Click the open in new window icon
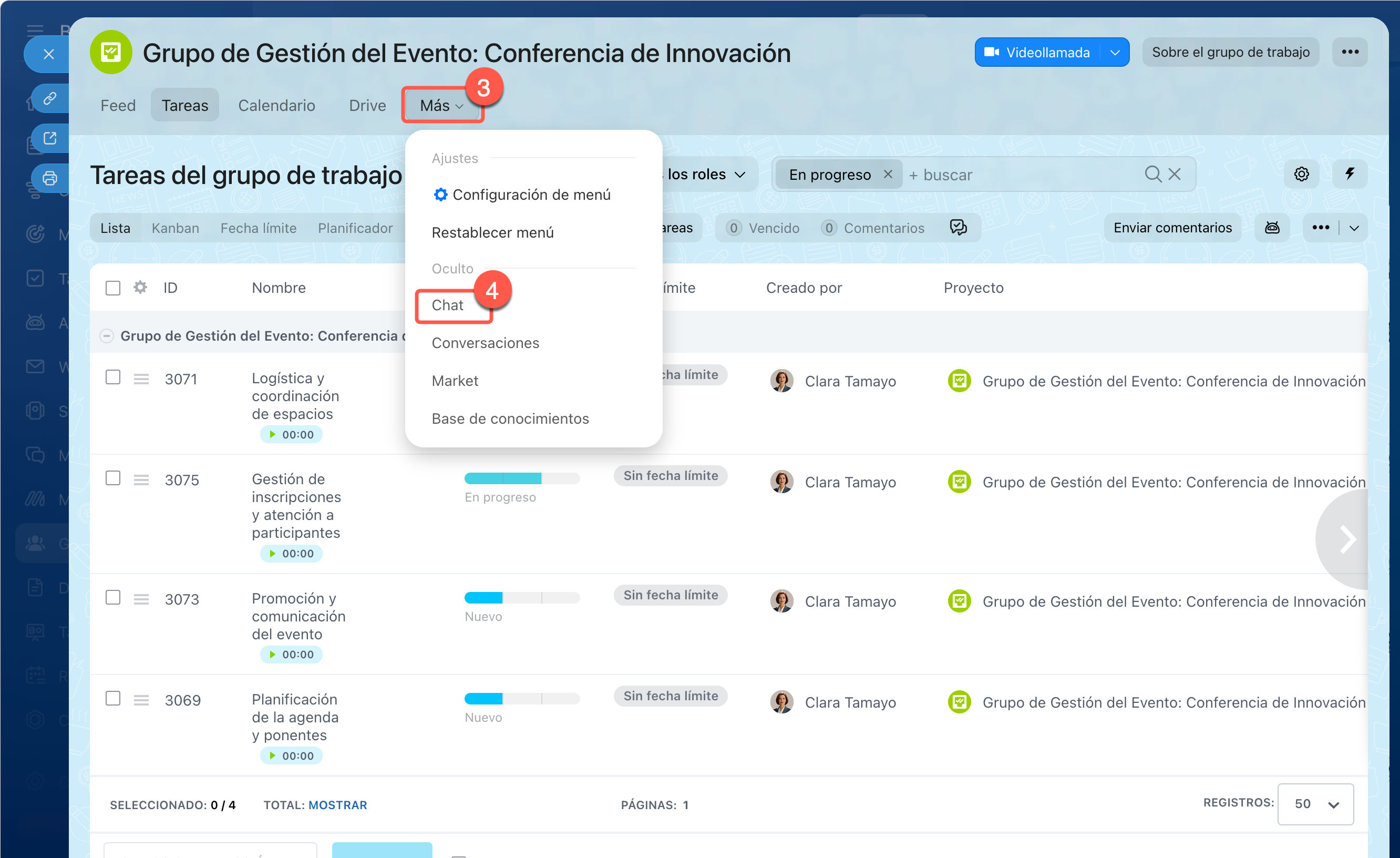1400x858 pixels. pos(50,138)
